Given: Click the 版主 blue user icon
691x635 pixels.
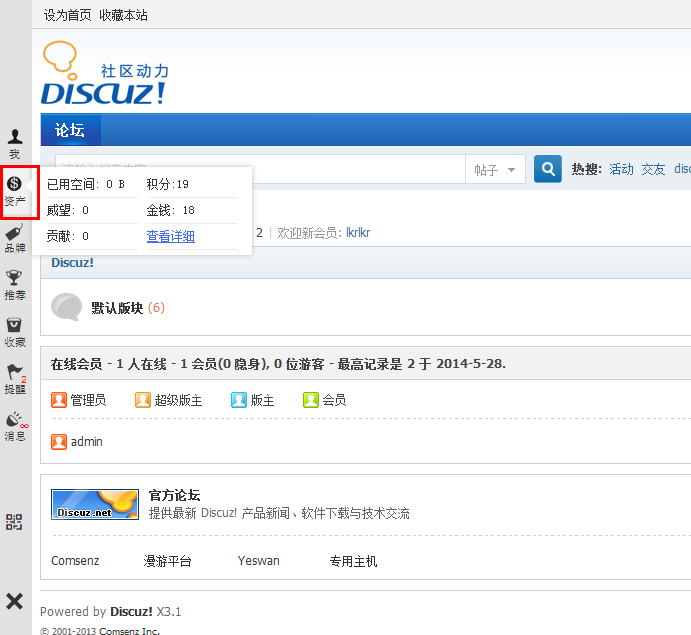Looking at the screenshot, I should (x=239, y=400).
